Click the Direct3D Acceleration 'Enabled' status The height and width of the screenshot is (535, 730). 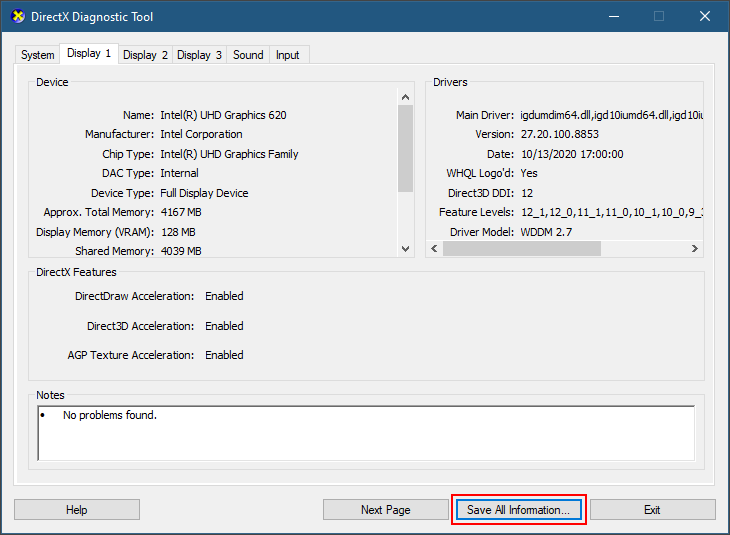click(224, 326)
